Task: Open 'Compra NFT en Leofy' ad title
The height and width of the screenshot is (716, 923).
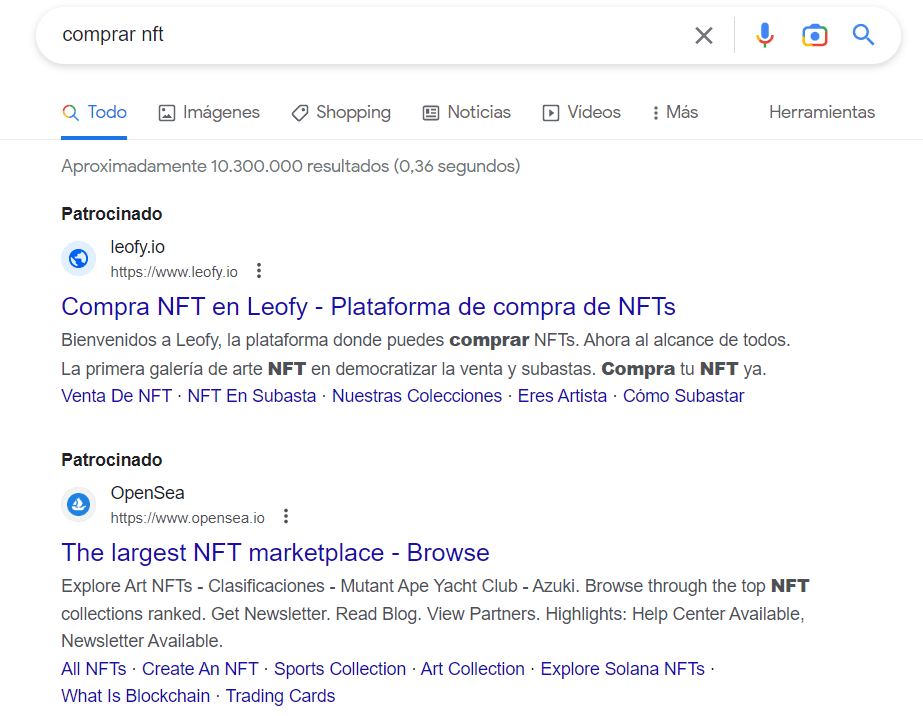Action: [368, 307]
